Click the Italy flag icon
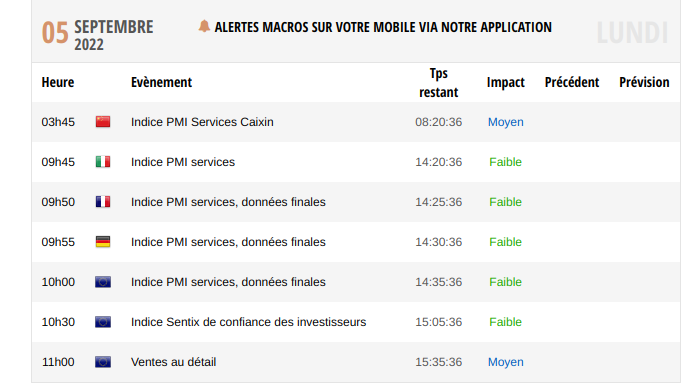This screenshot has width=695, height=383. [103, 162]
